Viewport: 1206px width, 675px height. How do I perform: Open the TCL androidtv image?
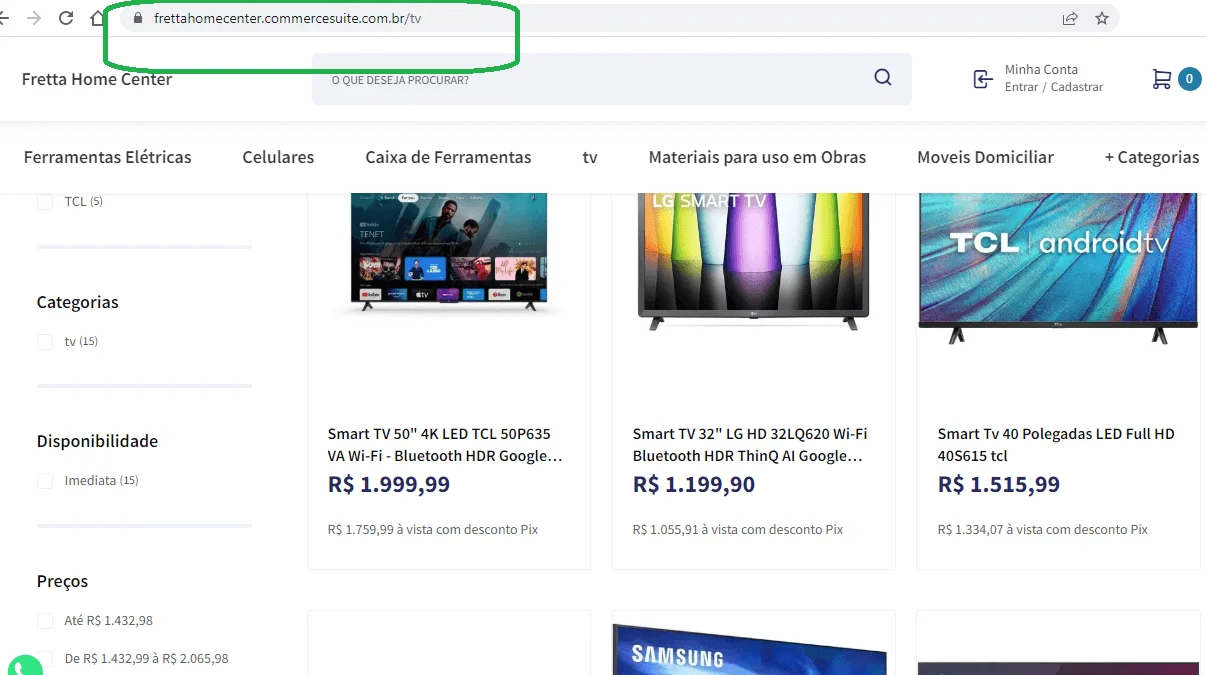pyautogui.click(x=1058, y=268)
